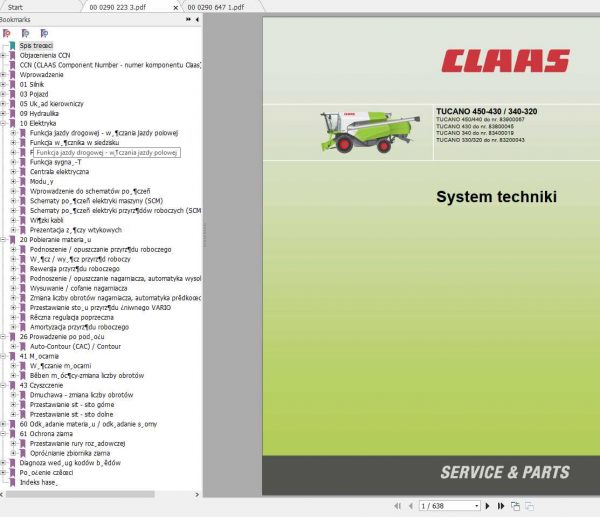
Task: Open 26 Prowadzenie po pod_o¿u bookmark
Action: [x=62, y=337]
